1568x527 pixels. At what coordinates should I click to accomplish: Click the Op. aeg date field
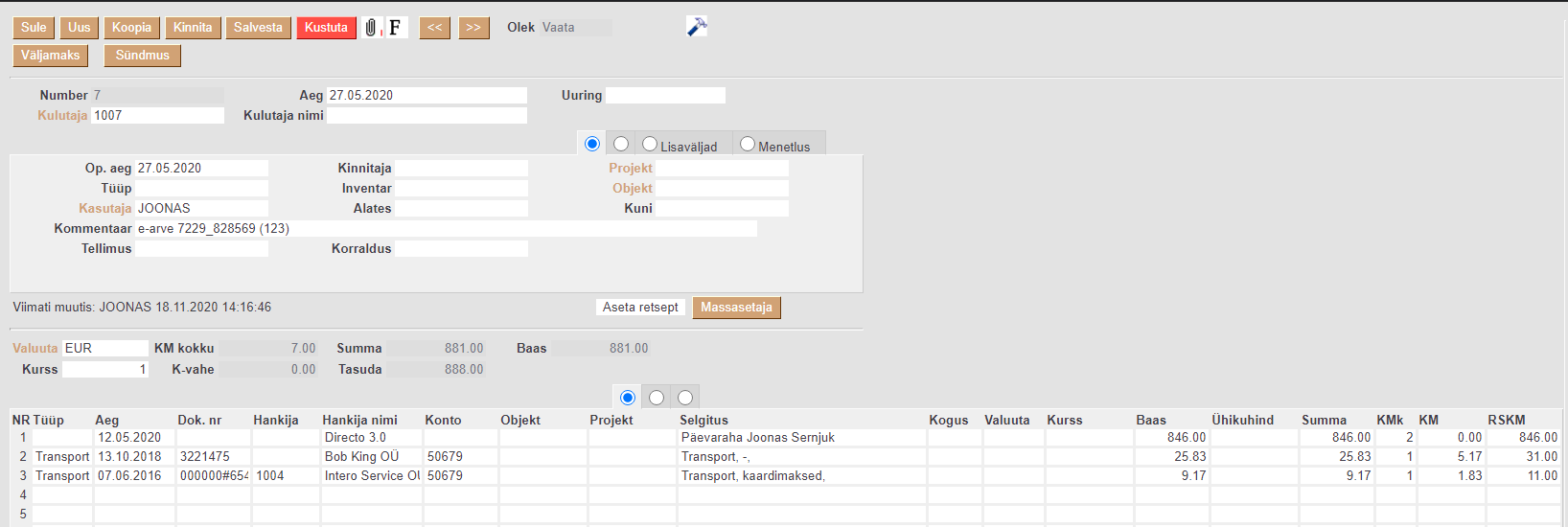click(201, 168)
